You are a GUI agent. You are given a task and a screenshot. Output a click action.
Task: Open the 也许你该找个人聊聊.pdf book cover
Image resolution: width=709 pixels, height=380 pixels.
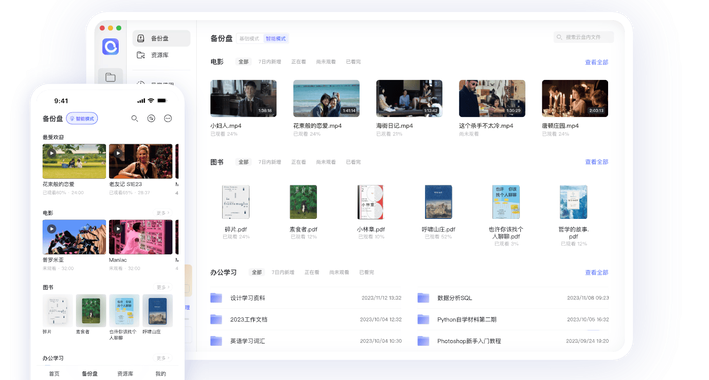506,202
